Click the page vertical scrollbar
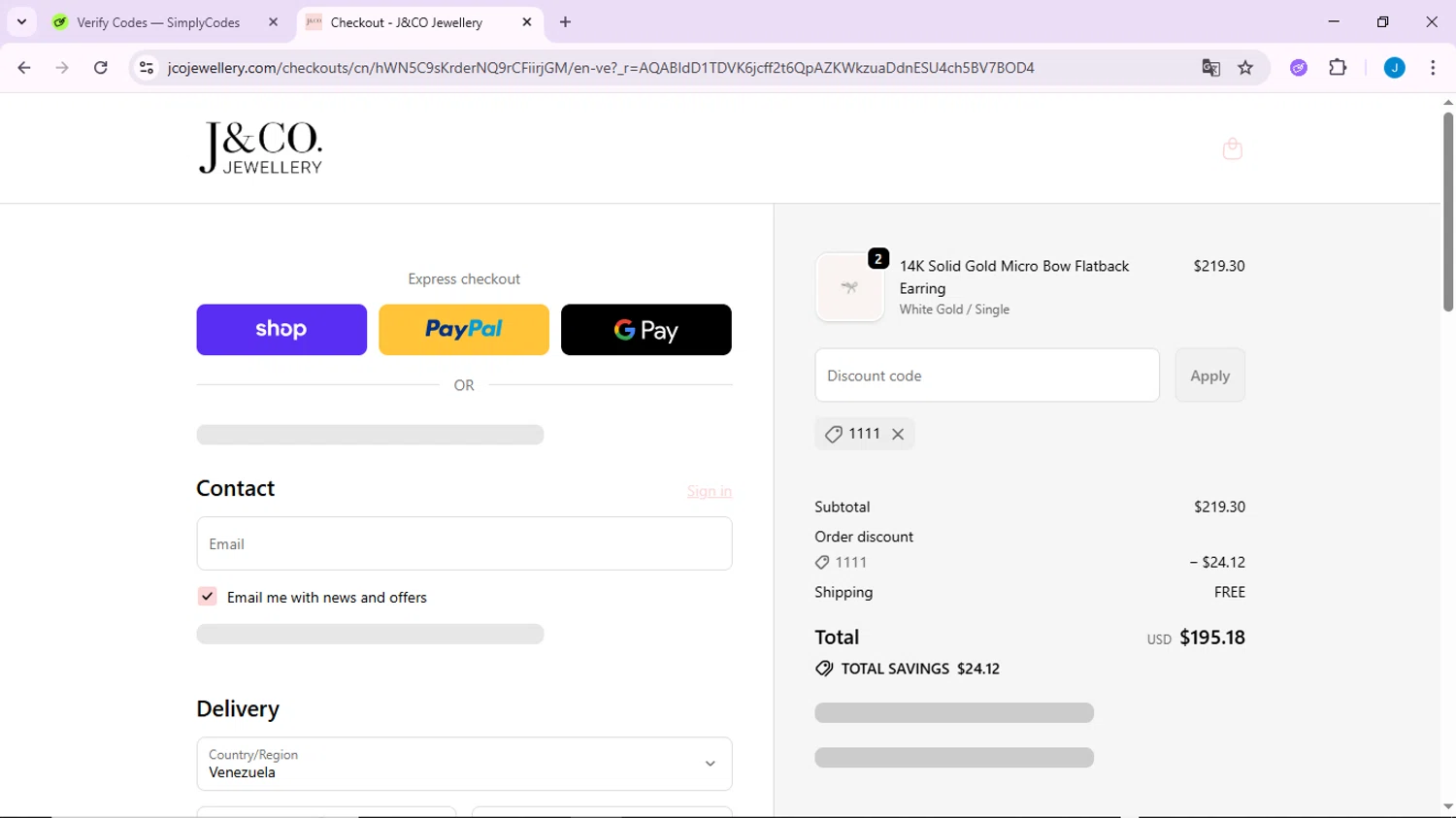The image size is (1456, 818). [1447, 212]
